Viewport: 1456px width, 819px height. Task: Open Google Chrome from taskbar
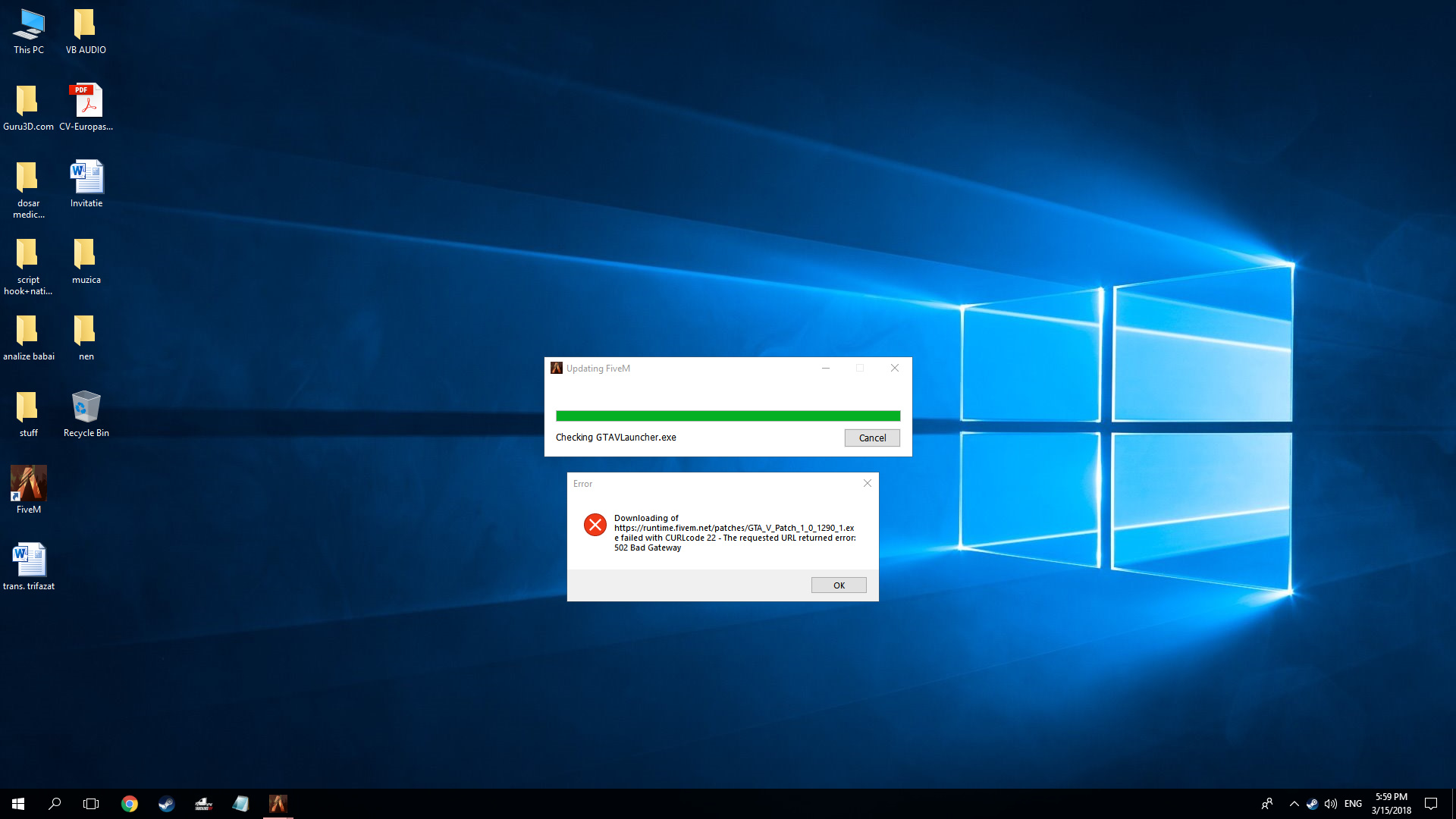pyautogui.click(x=130, y=804)
